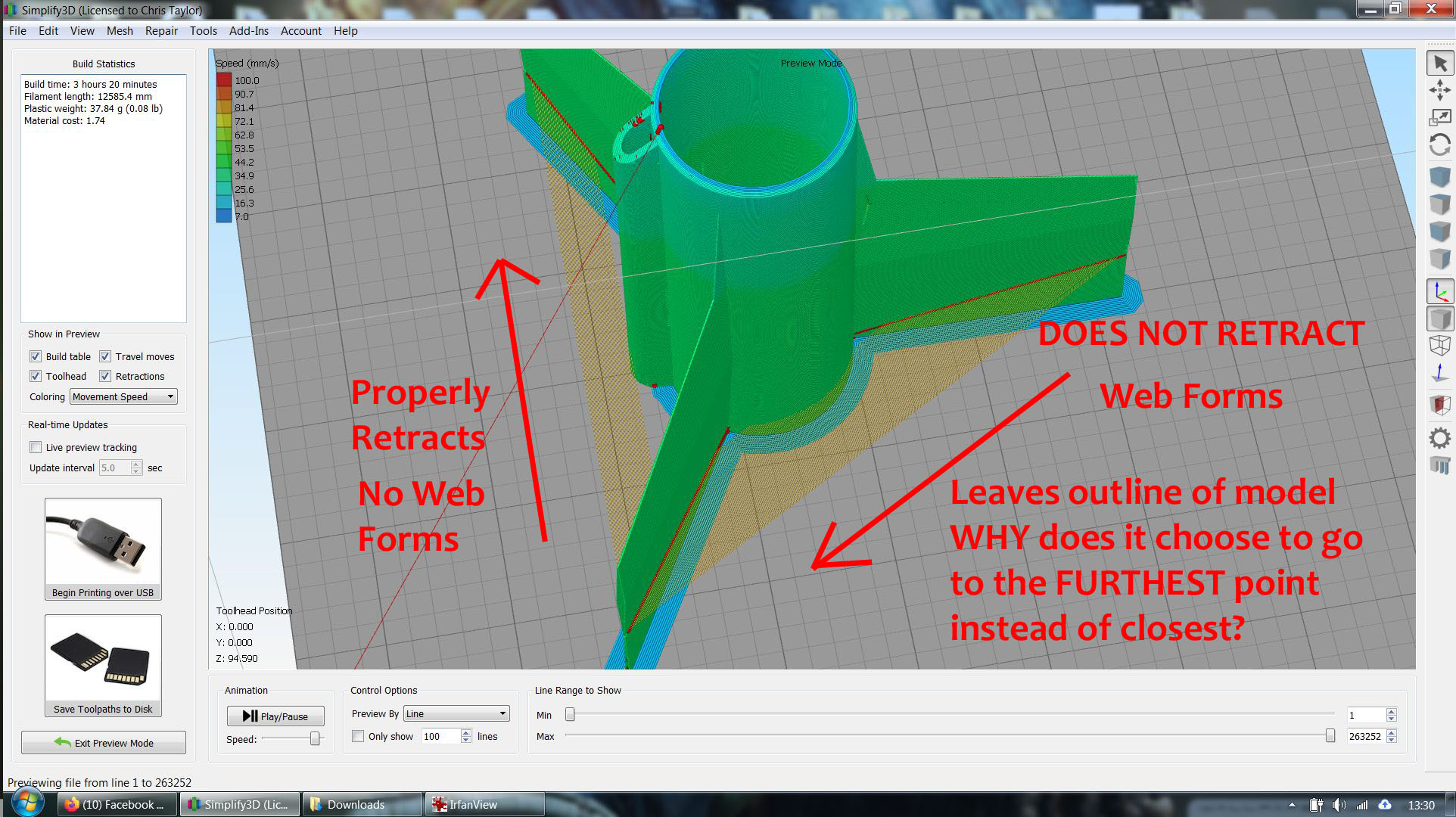
Task: Switch to IrfanView in the taskbar
Action: point(484,804)
